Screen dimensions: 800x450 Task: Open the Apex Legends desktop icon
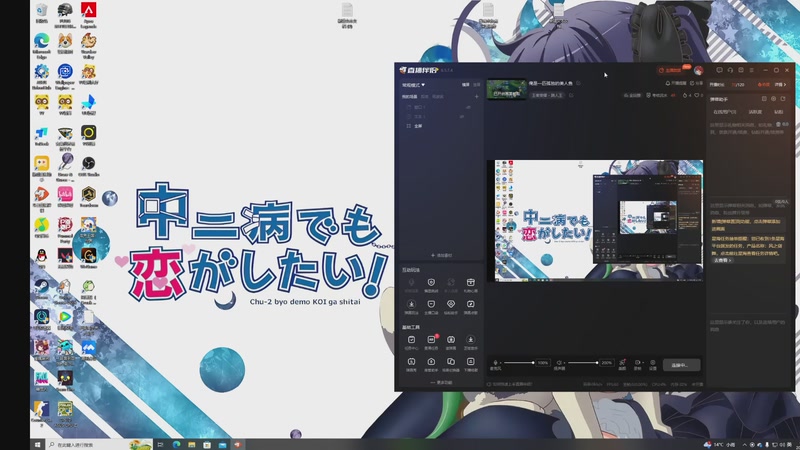(x=89, y=15)
